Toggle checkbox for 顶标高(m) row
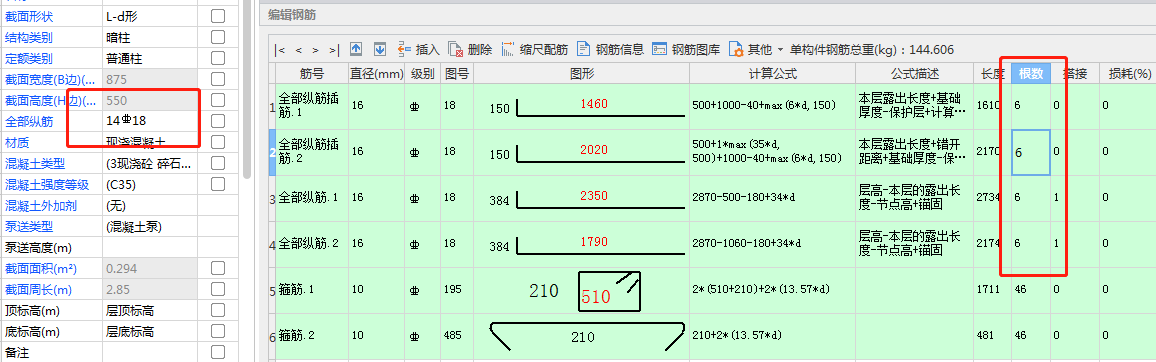 pos(218,310)
